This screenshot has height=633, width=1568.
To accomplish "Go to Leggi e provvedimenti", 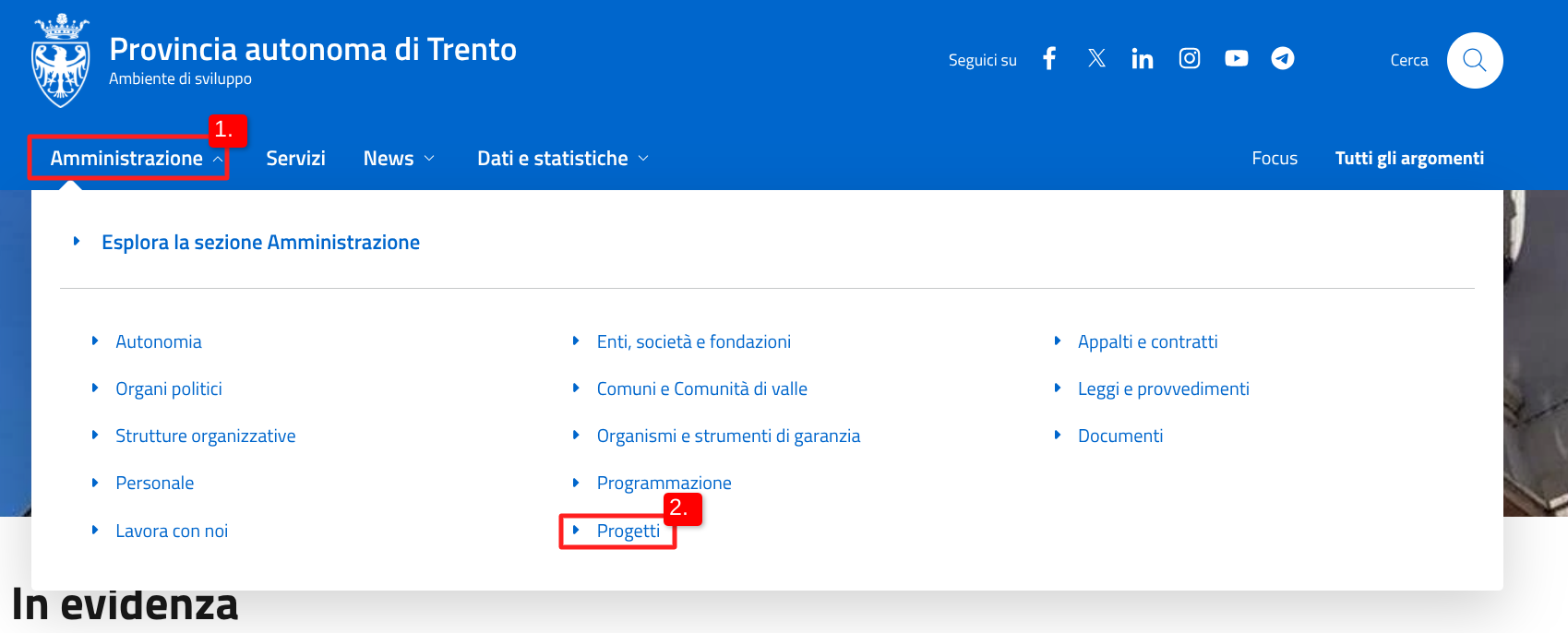I will pyautogui.click(x=1163, y=389).
